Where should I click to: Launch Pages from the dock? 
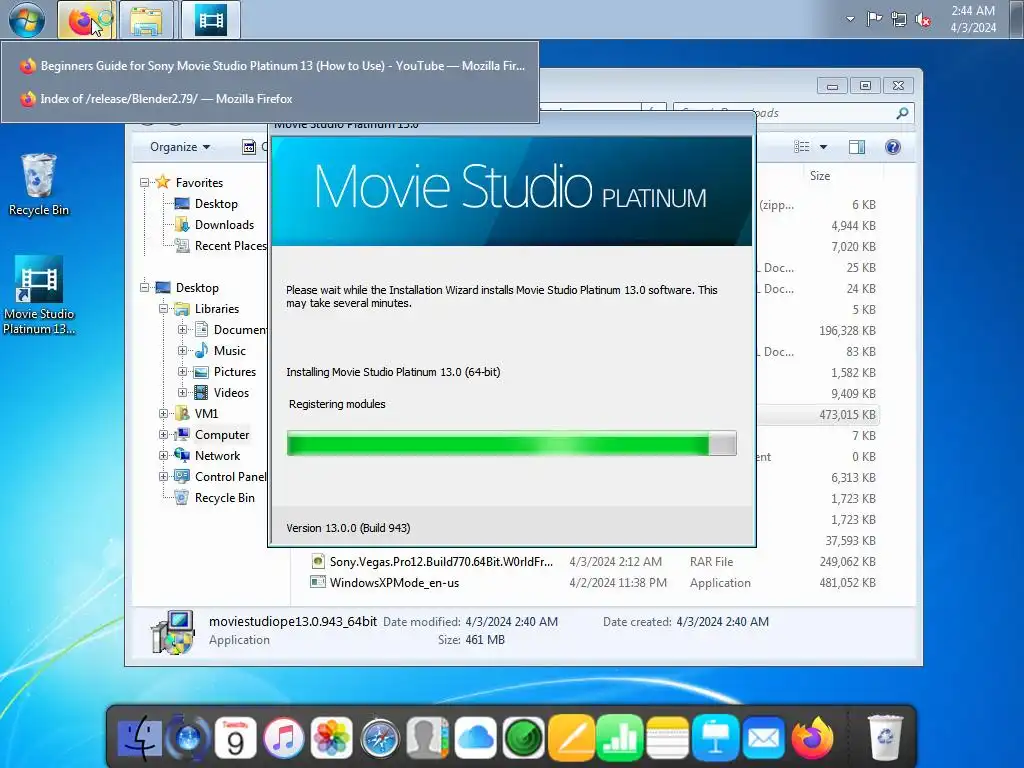pos(571,739)
